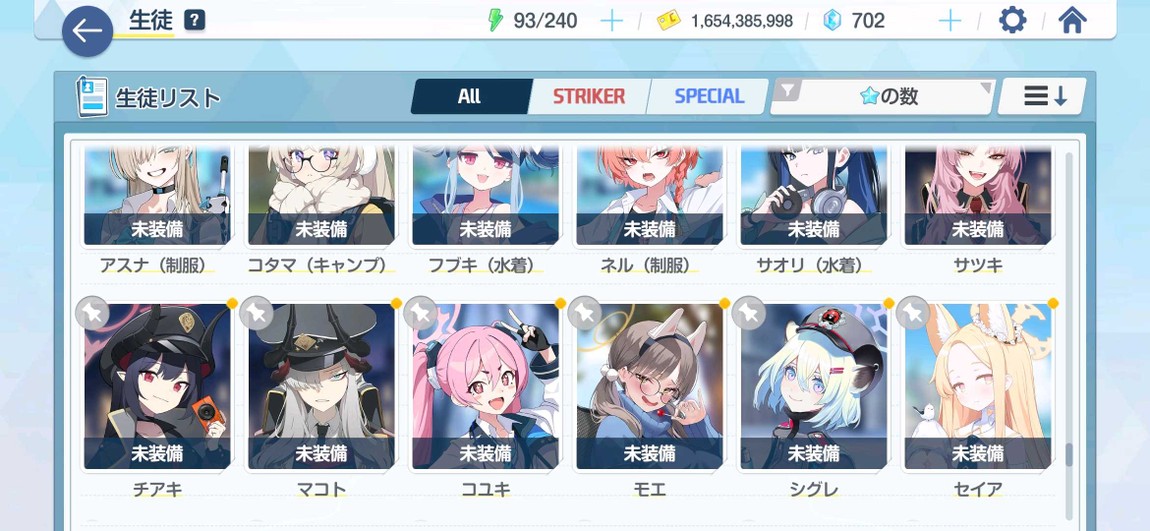The image size is (1150, 531).
Task: Click the green energy bolt icon
Action: click(496, 21)
